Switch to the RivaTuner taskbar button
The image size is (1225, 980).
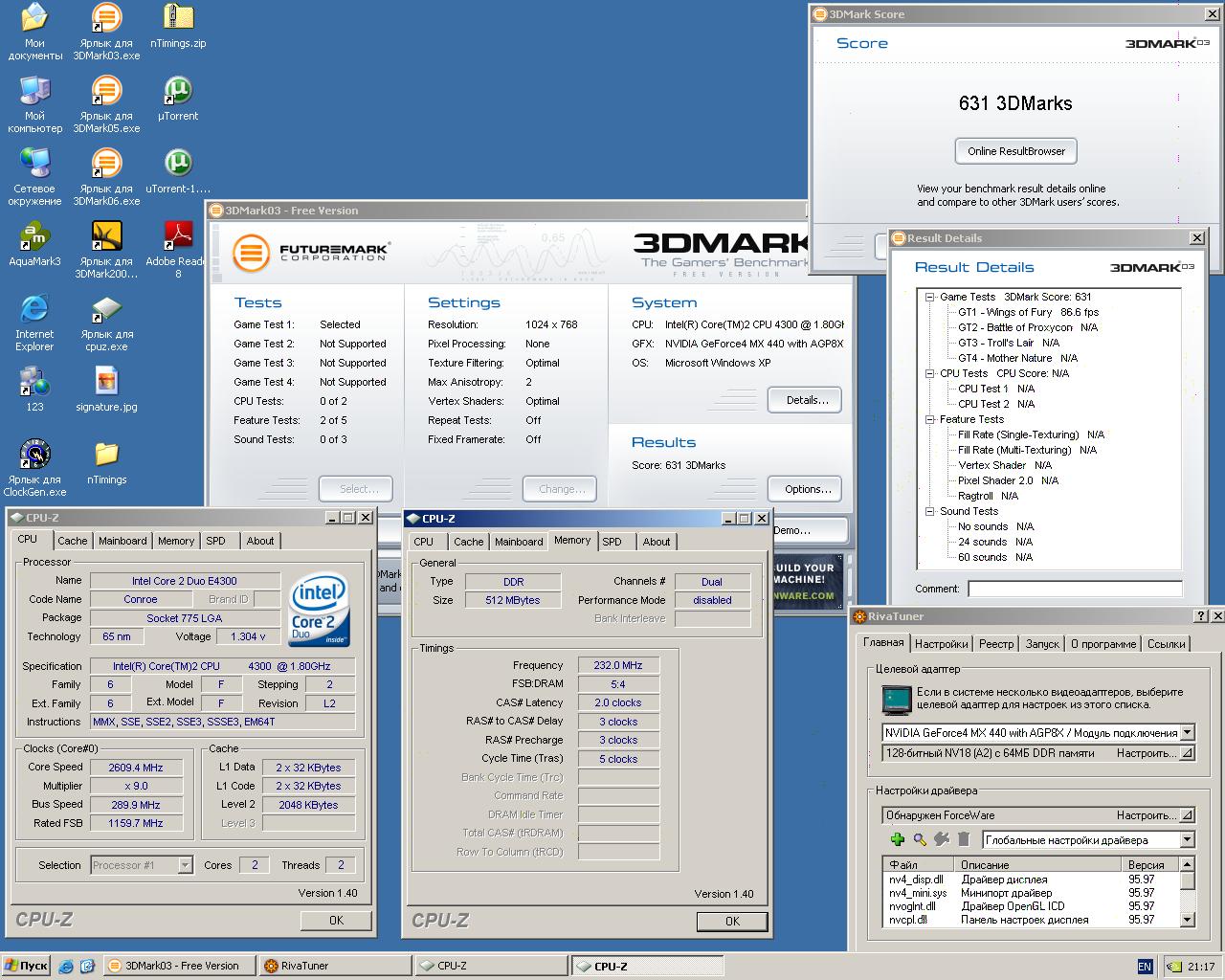[334, 966]
